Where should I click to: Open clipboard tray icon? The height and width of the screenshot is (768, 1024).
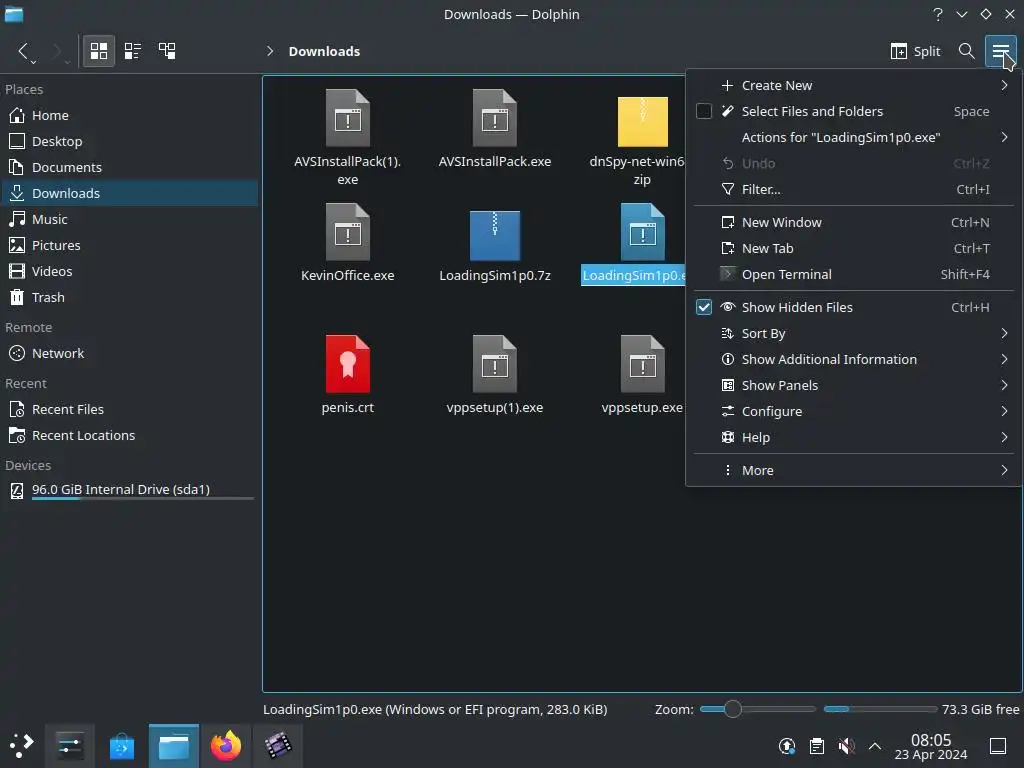[816, 746]
